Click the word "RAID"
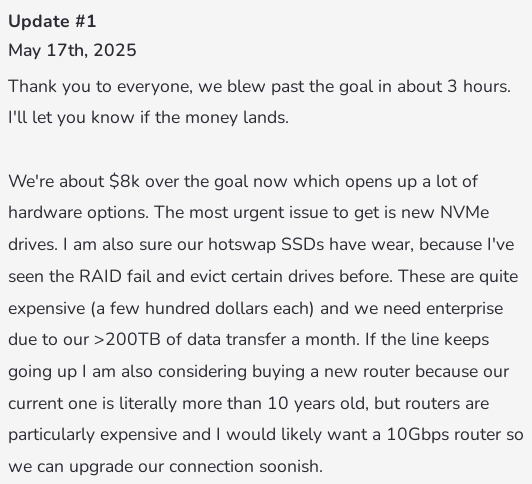 (x=100, y=276)
